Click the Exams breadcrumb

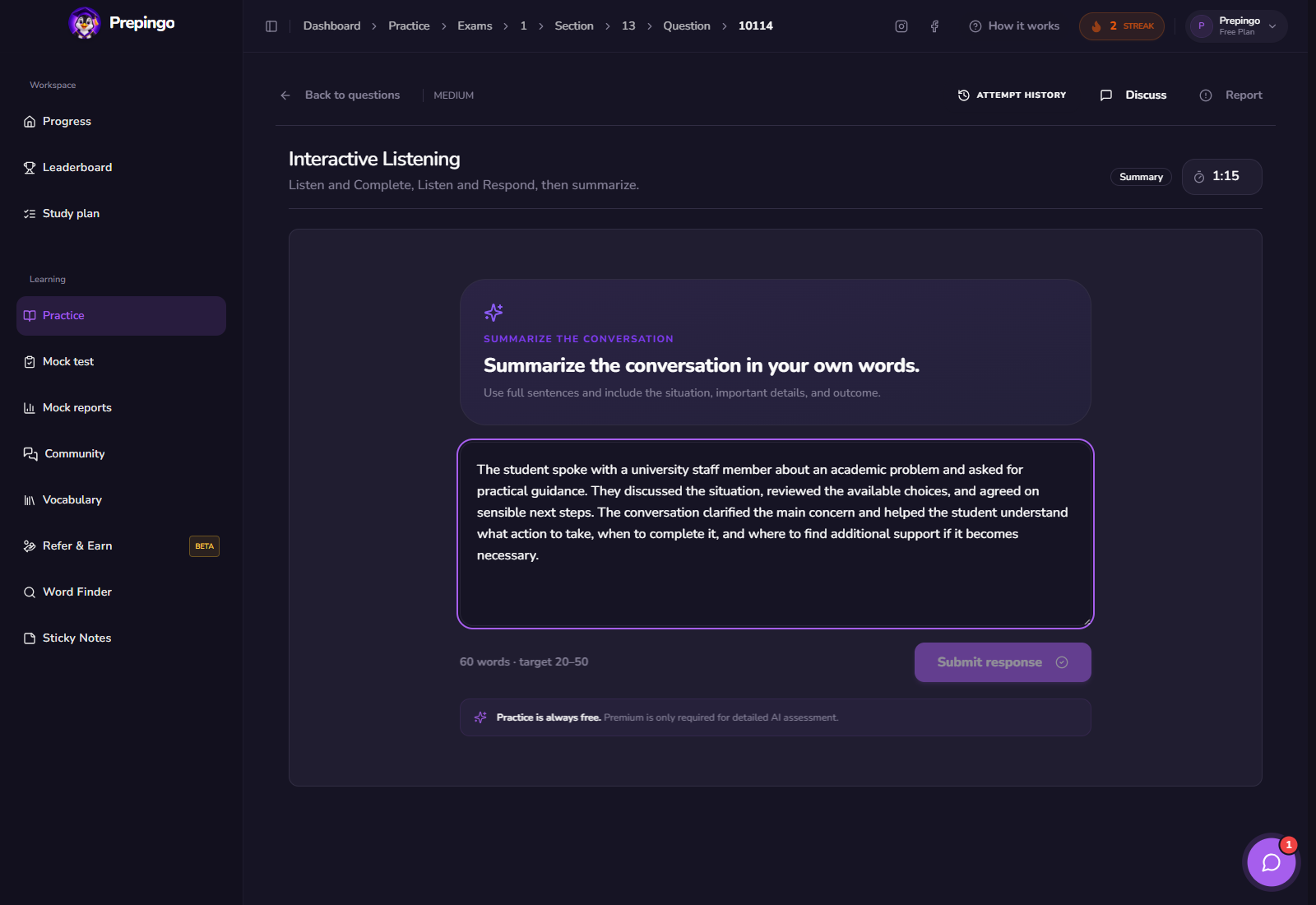475,26
